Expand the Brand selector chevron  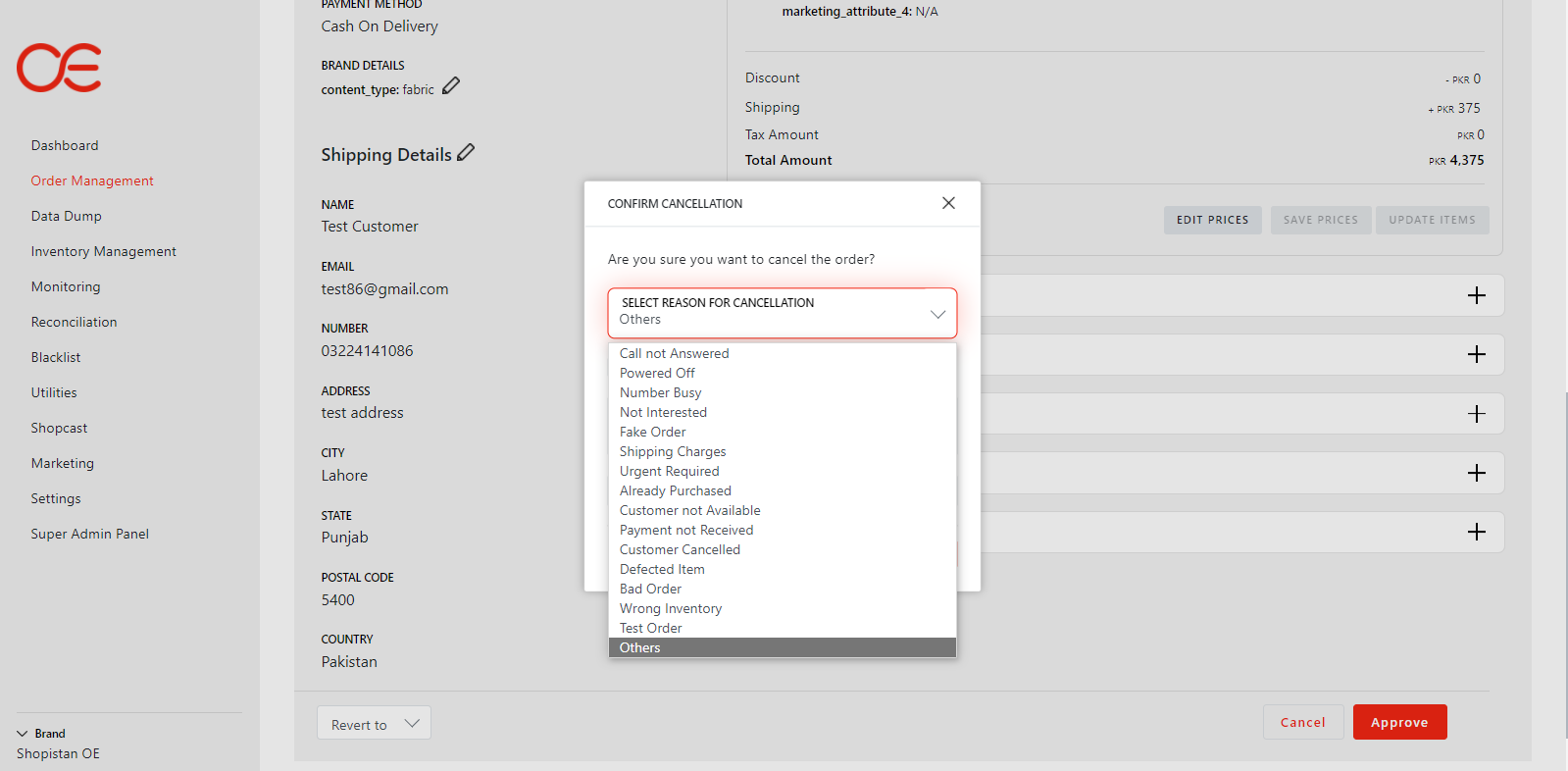[23, 734]
